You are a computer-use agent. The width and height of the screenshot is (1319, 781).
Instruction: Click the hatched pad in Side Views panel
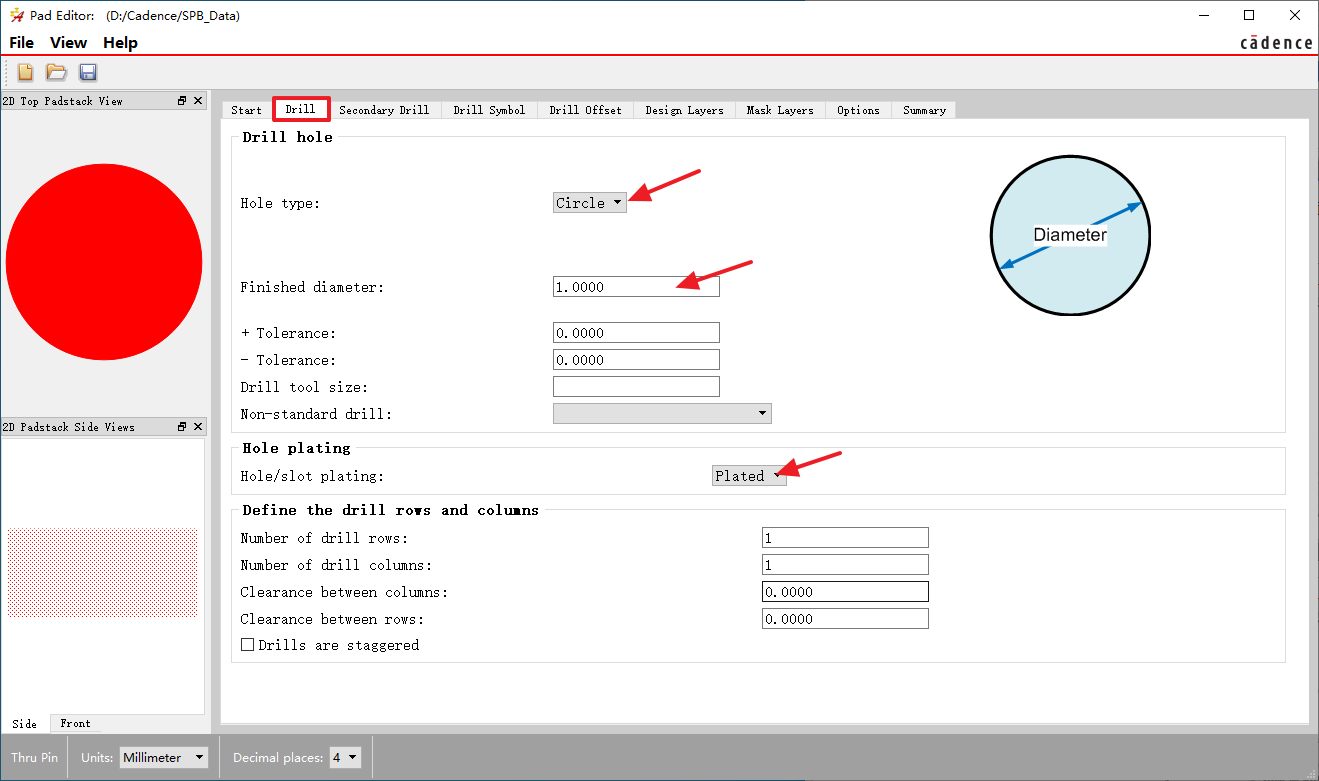pyautogui.click(x=103, y=573)
